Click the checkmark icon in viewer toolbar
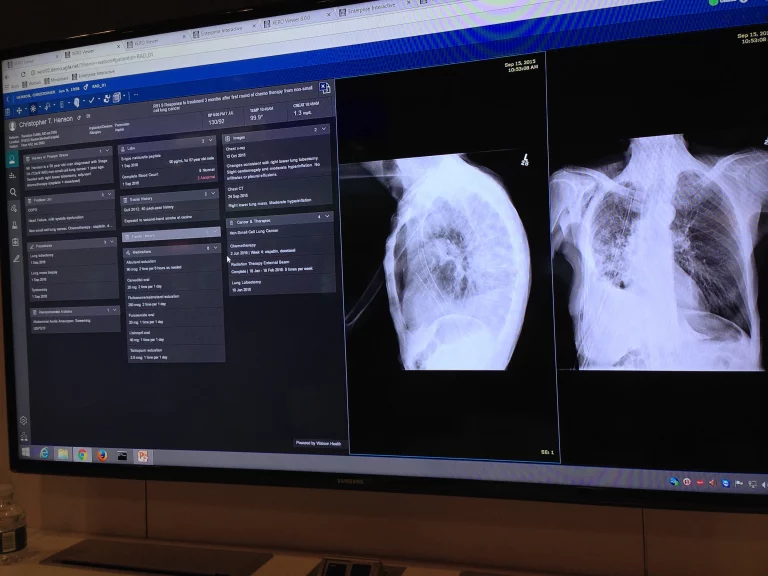 pyautogui.click(x=92, y=100)
